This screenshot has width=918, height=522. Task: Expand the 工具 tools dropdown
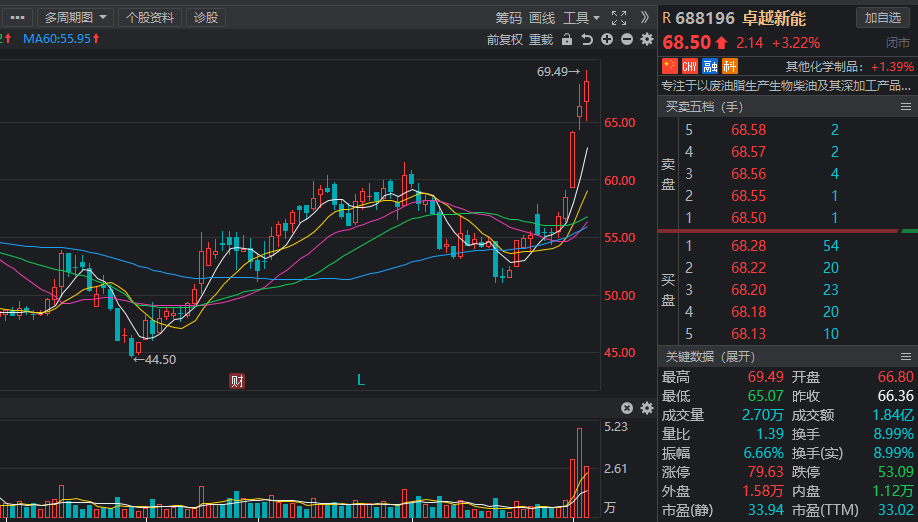581,18
